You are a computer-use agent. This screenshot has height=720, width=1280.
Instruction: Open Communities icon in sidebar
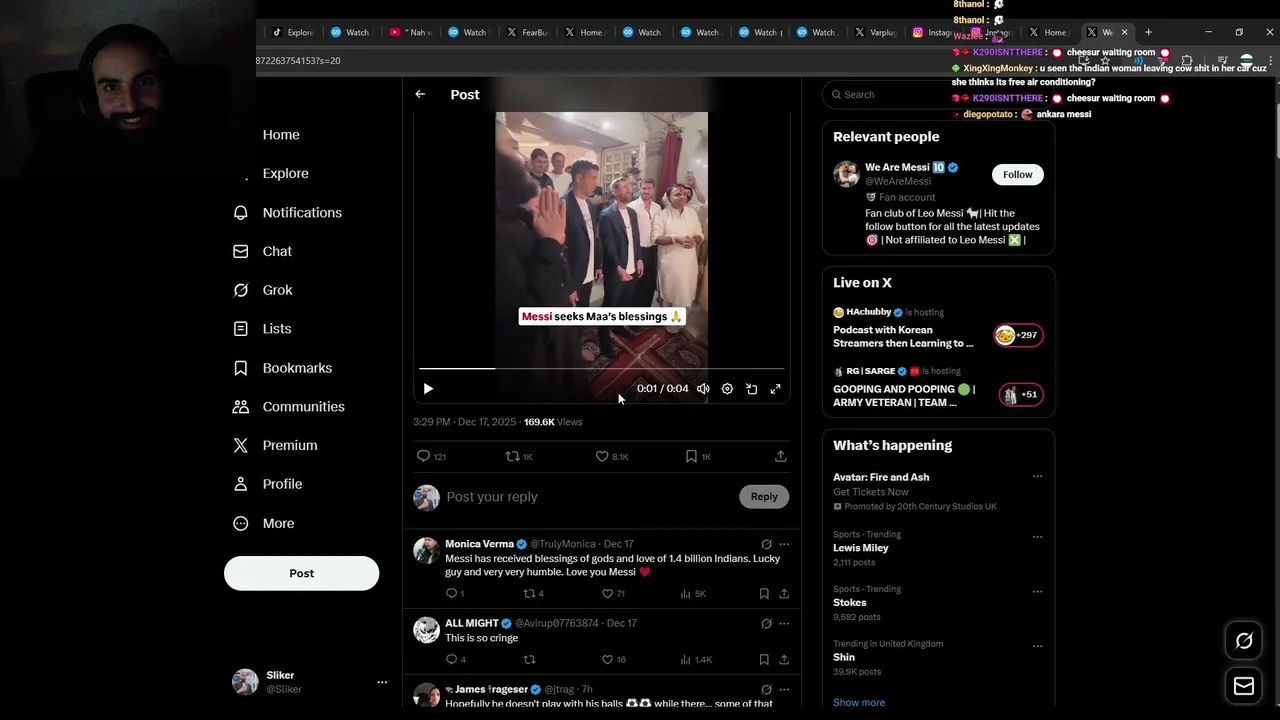(x=240, y=407)
